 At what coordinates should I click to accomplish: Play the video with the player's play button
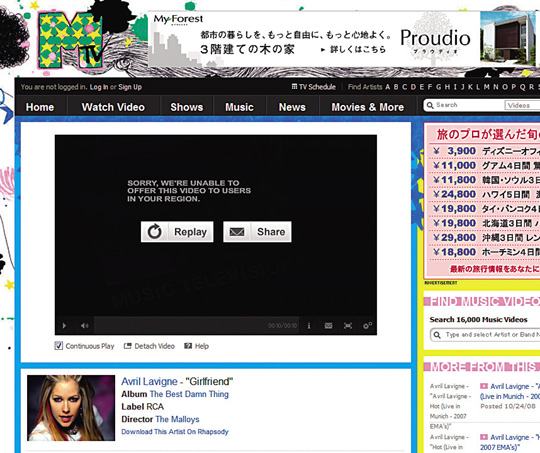(x=64, y=326)
